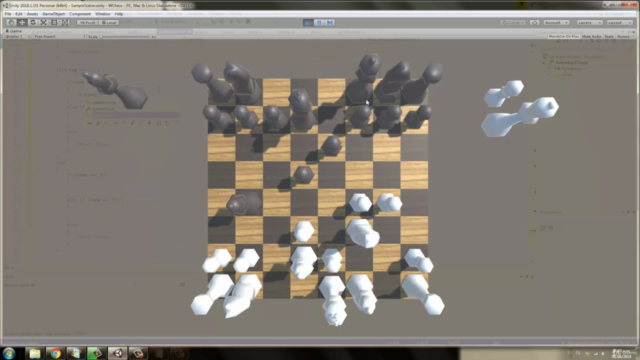640x360 pixels.
Task: Select the combined Transform tool
Action: pyautogui.click(x=65, y=22)
